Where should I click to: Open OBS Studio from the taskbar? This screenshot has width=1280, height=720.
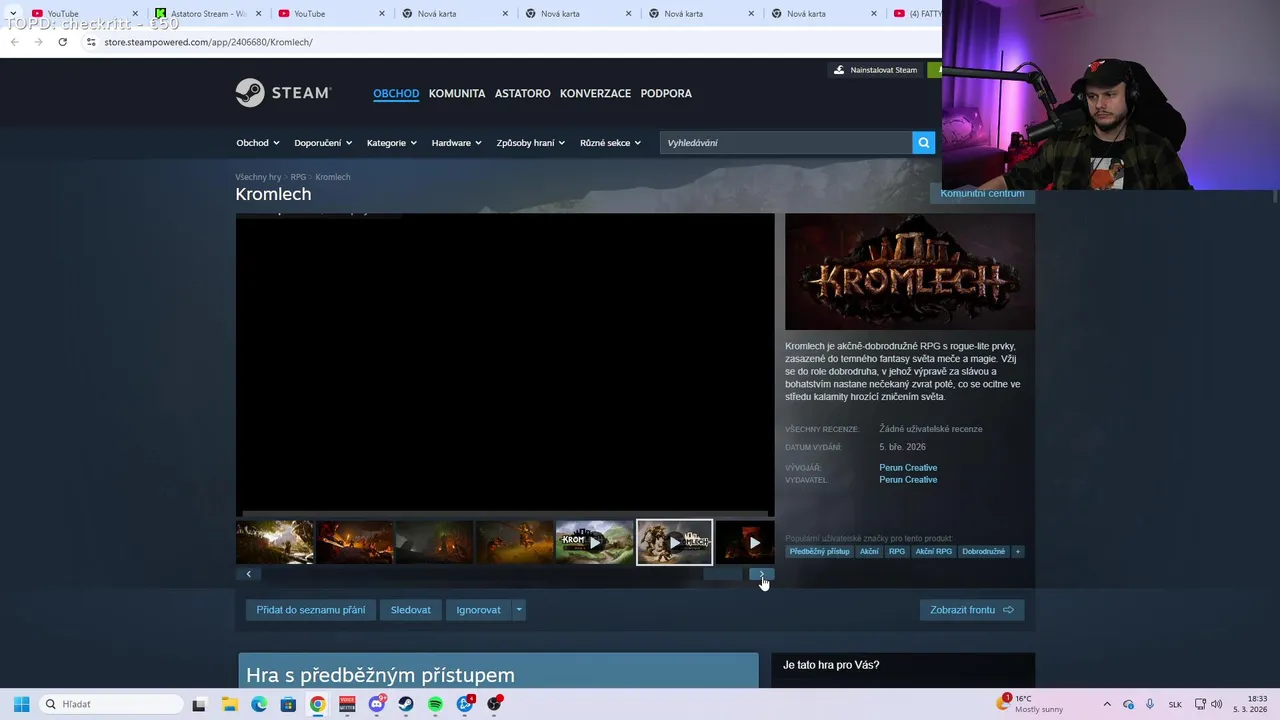pyautogui.click(x=494, y=704)
